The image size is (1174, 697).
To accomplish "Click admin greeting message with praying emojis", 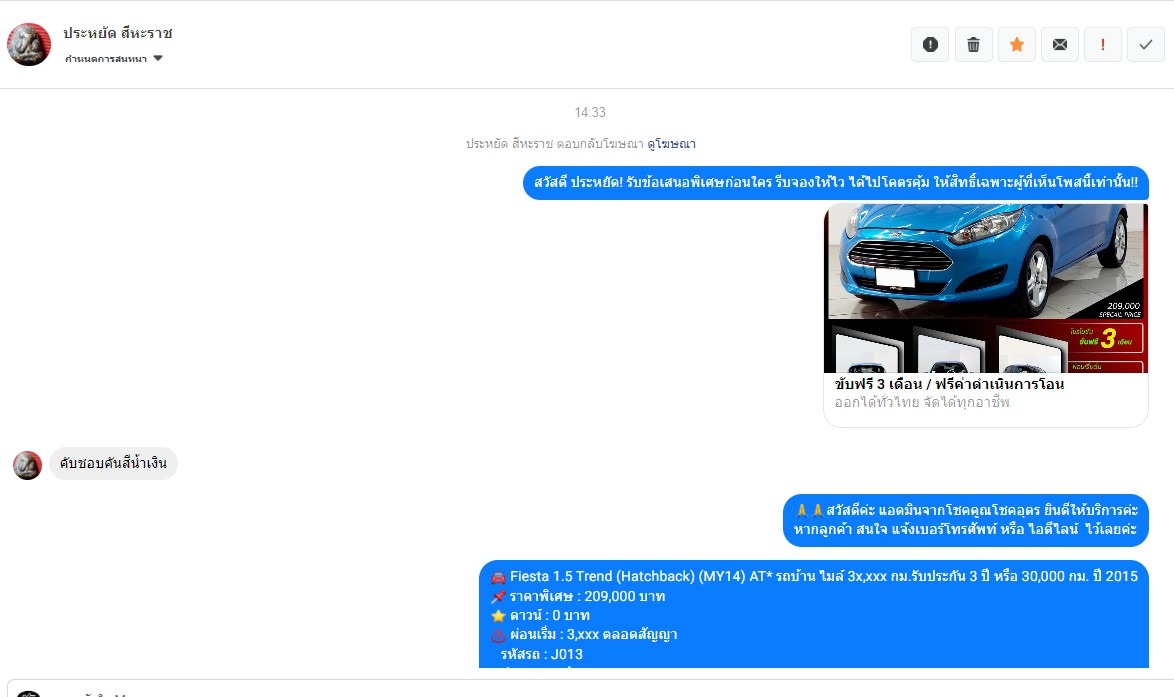I will [966, 520].
